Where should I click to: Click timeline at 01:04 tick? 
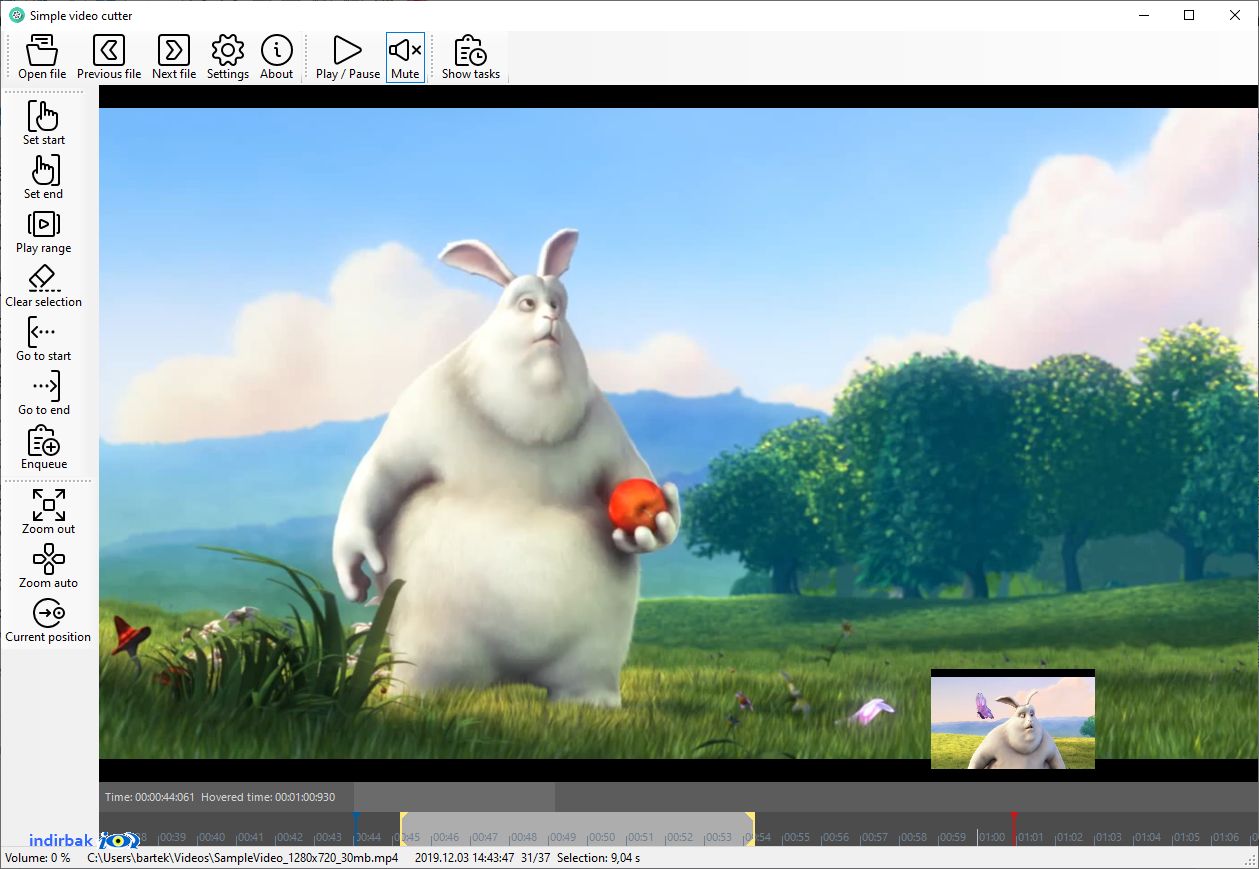(1147, 837)
